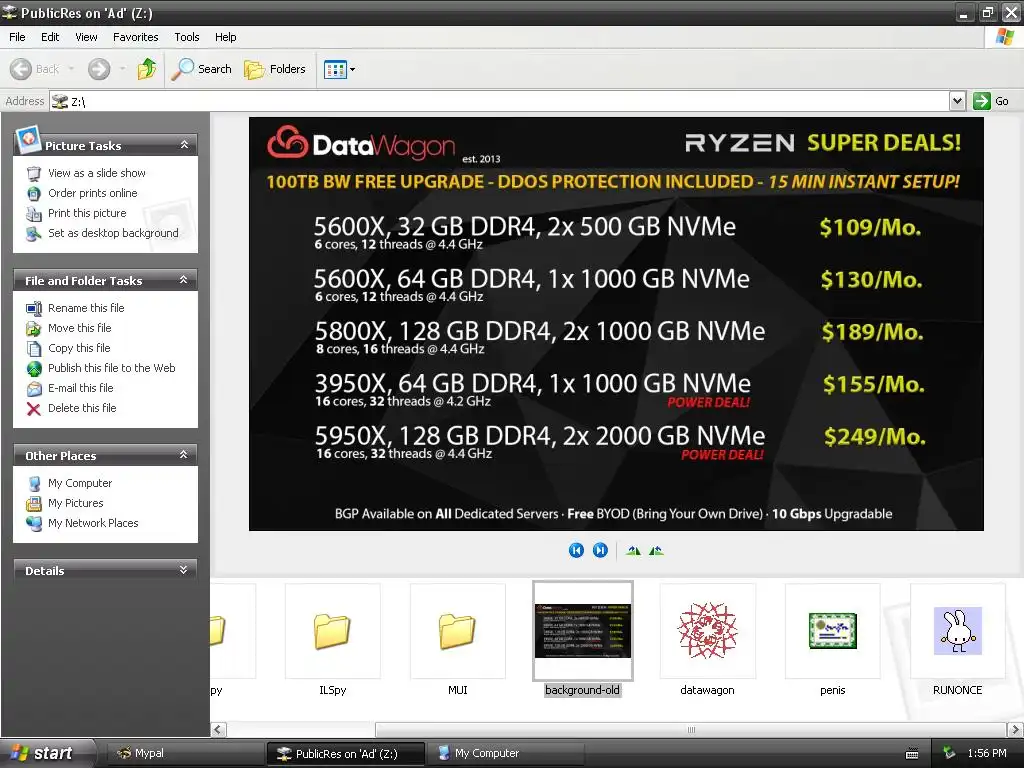The width and height of the screenshot is (1024, 768).
Task: Click the filmstrip scroll left arrow
Action: (x=219, y=729)
